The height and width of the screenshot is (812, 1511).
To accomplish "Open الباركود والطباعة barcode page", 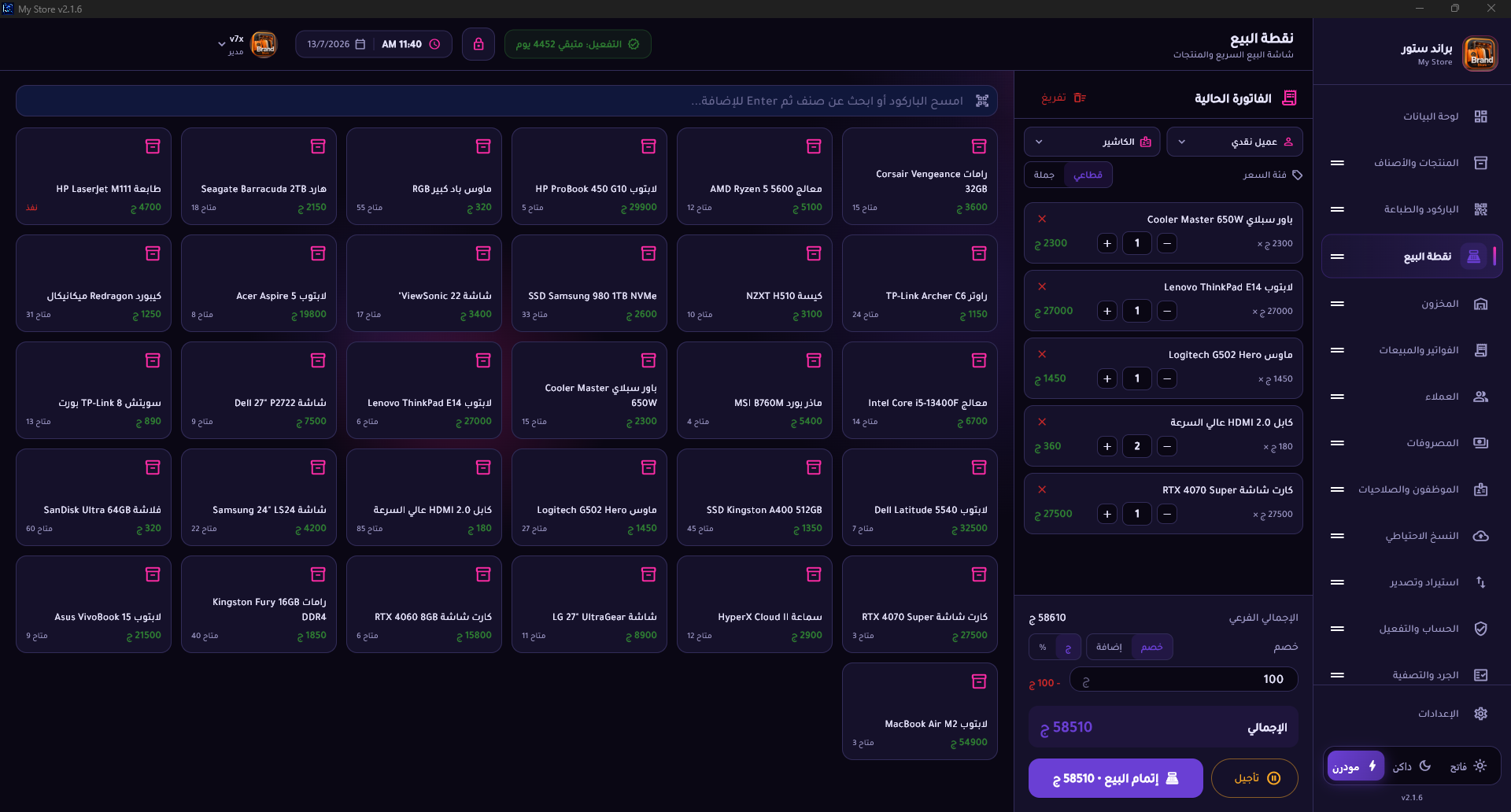I will 1412,209.
